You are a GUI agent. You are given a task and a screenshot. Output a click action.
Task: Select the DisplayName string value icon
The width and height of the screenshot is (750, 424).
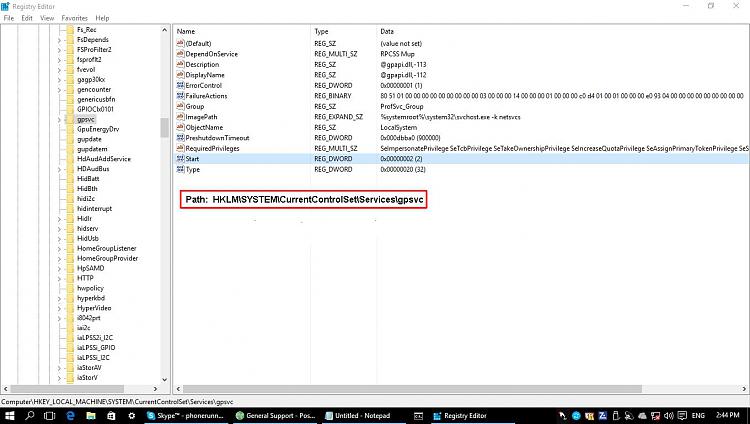180,75
